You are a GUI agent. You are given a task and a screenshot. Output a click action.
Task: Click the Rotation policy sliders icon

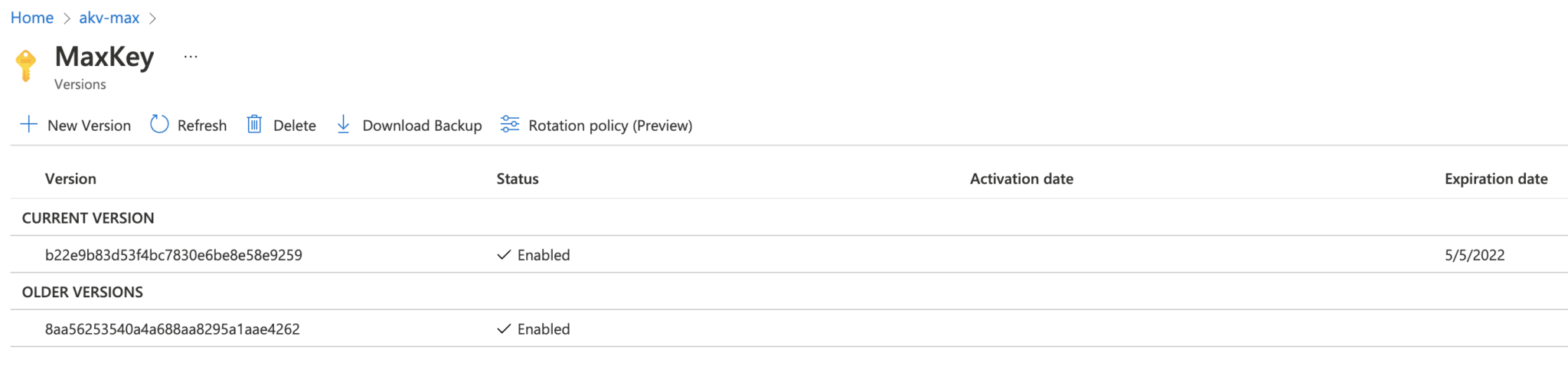(510, 125)
